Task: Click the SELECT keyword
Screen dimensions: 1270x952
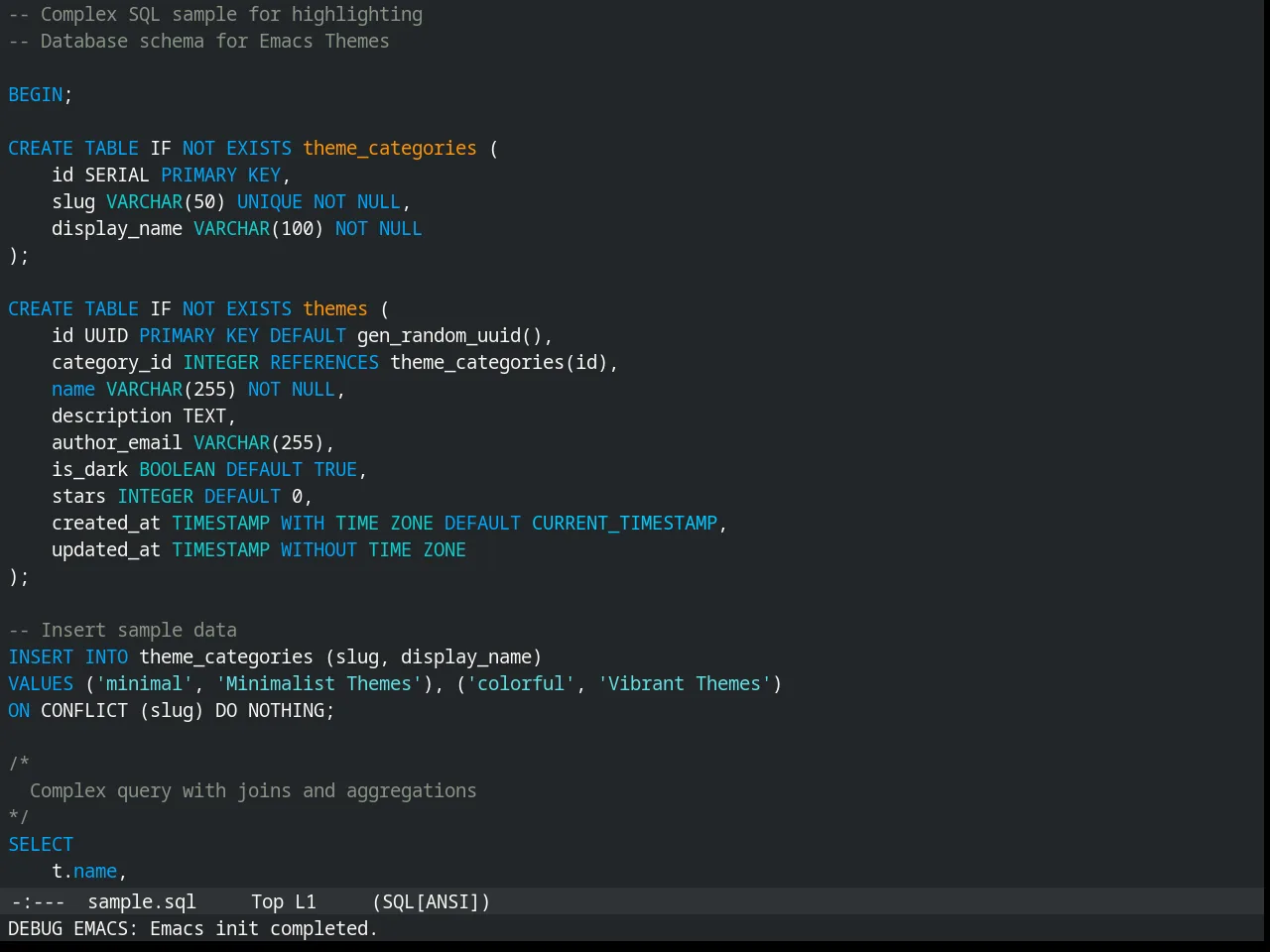Action: coord(41,845)
